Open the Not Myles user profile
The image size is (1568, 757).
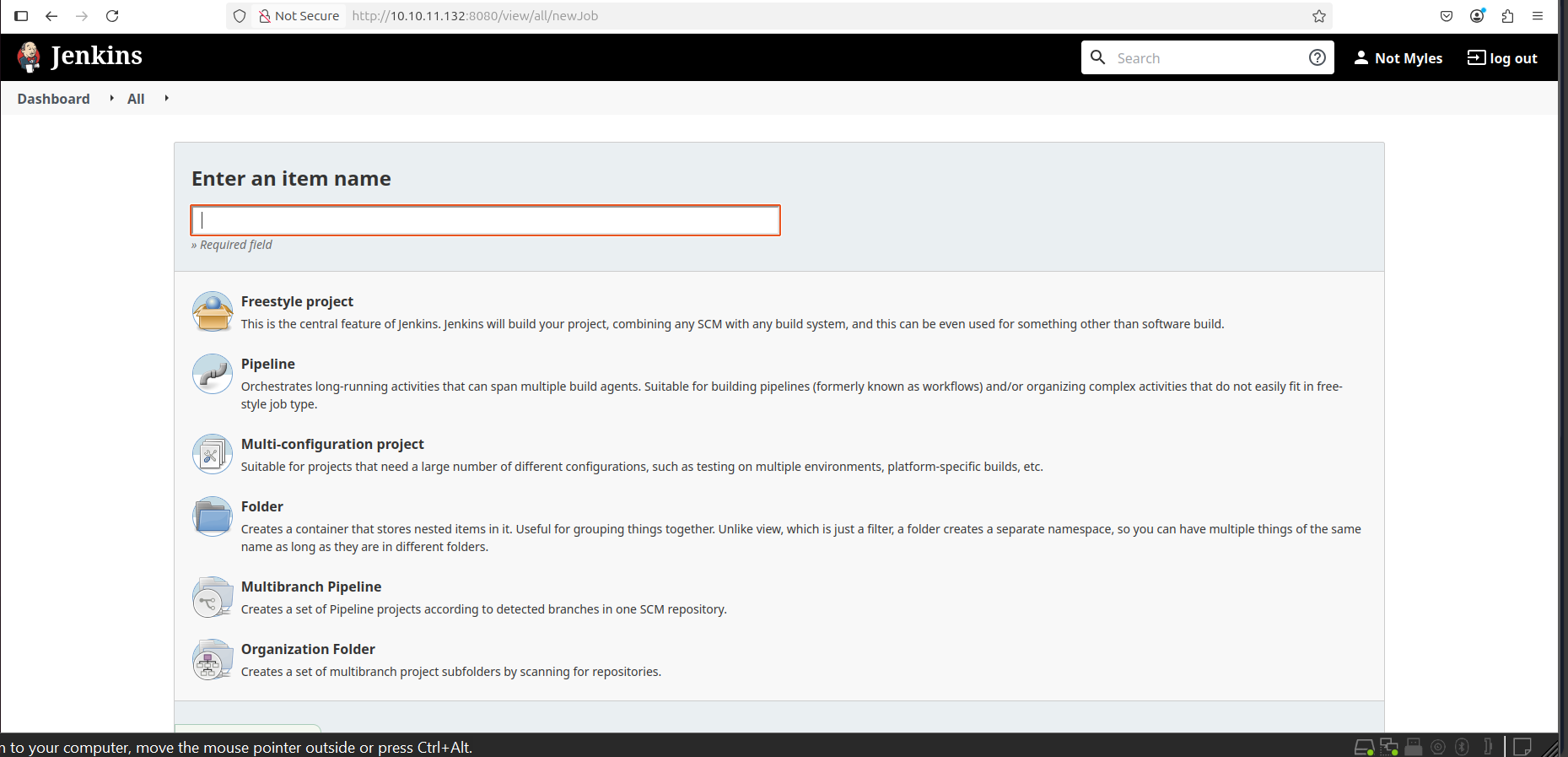point(1408,58)
